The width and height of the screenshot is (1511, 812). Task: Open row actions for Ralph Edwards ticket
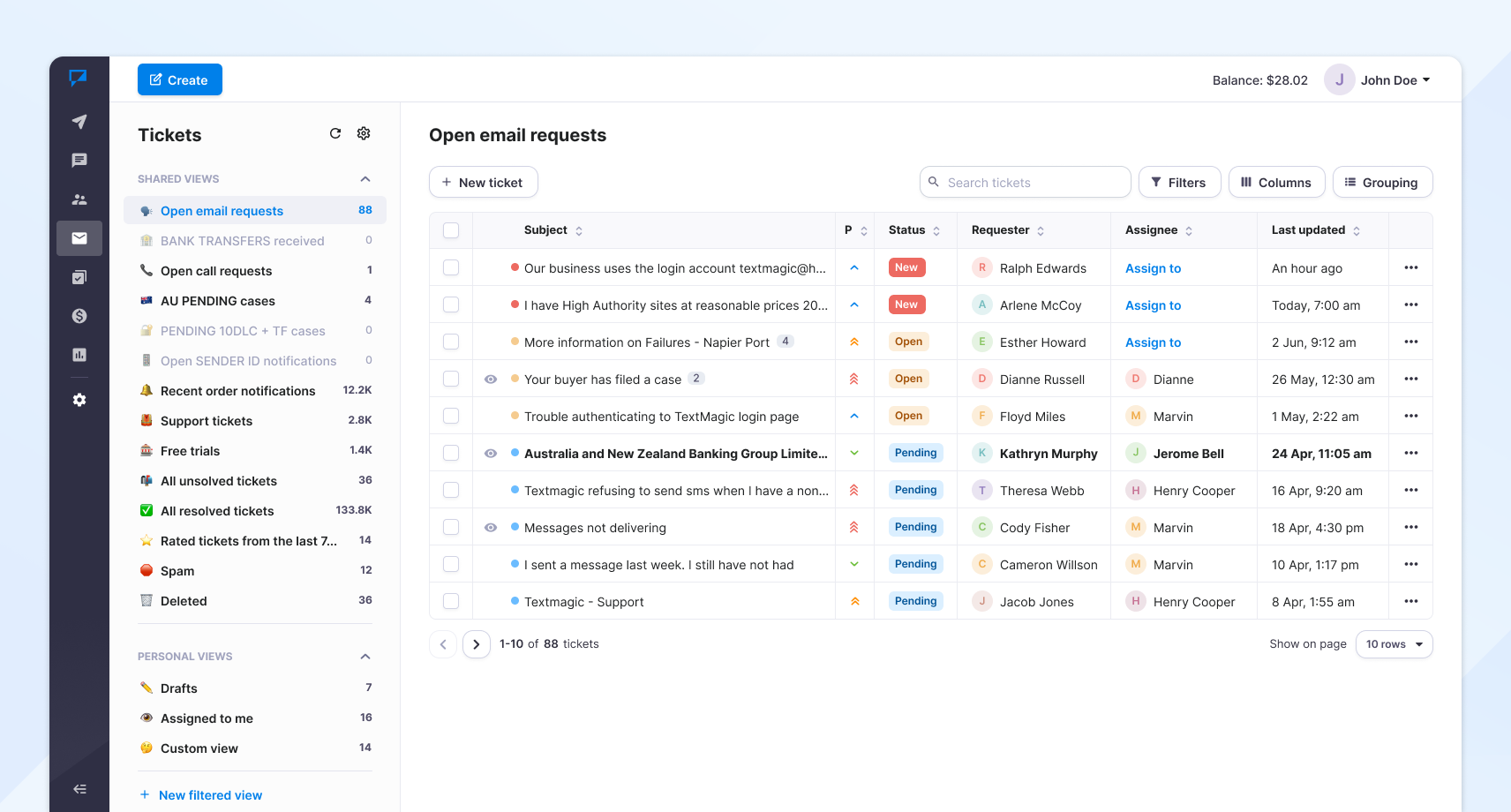point(1411,267)
